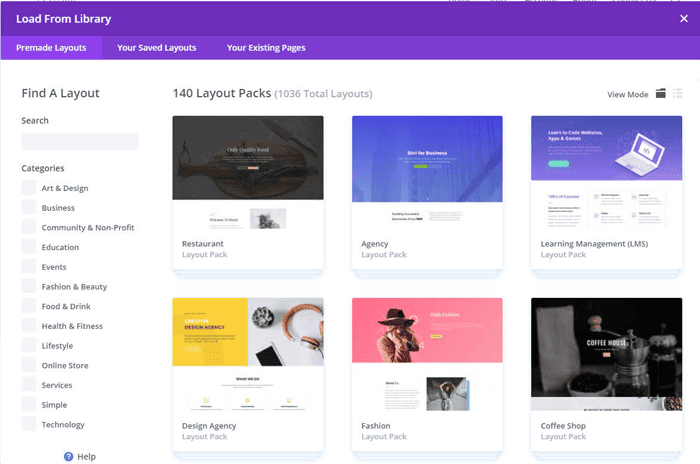This screenshot has height=464, width=700.
Task: Open the Agency layout pack thumbnail
Action: [427, 174]
